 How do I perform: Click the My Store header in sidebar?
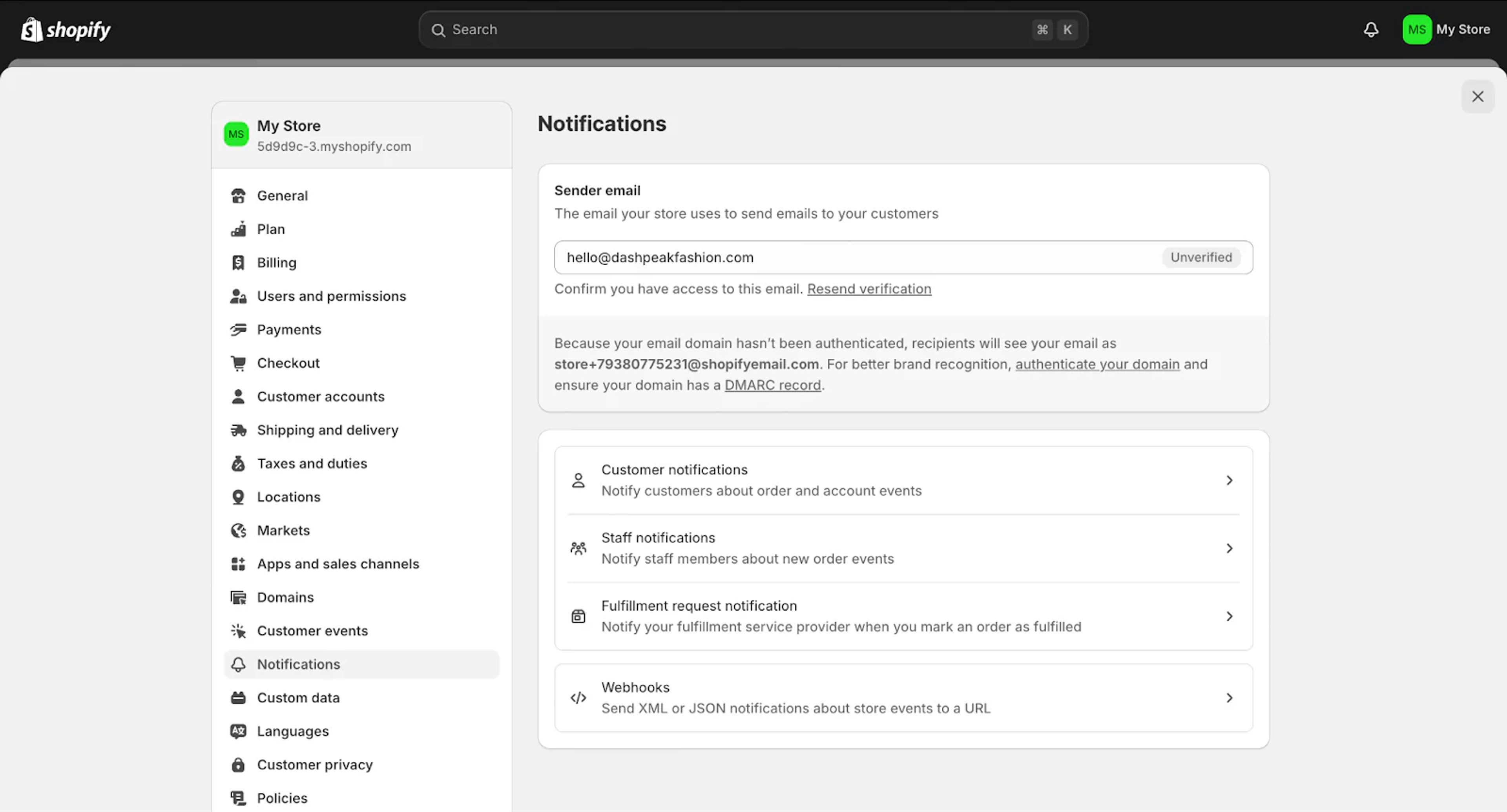tap(361, 135)
